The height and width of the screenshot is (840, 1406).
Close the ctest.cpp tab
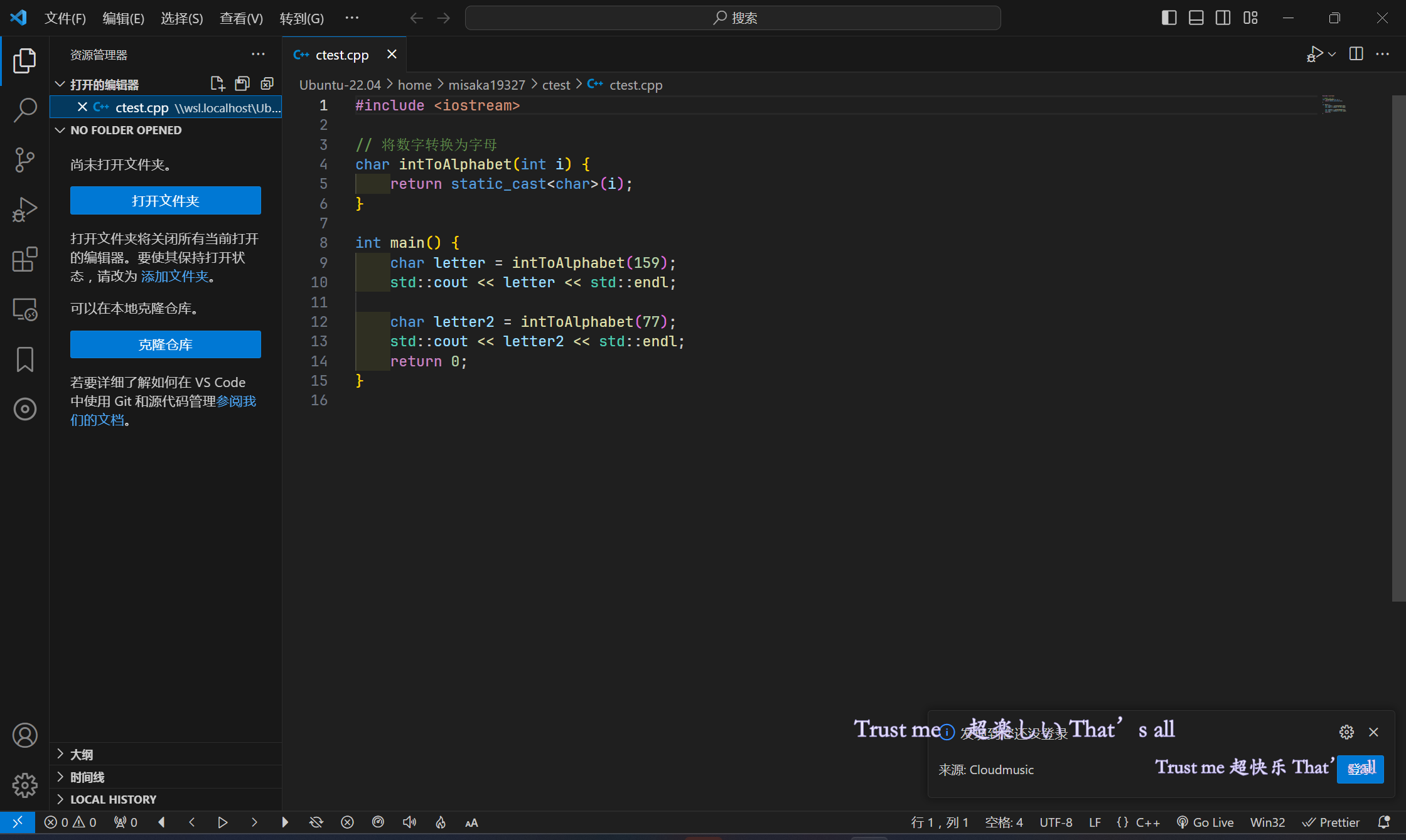click(x=392, y=55)
